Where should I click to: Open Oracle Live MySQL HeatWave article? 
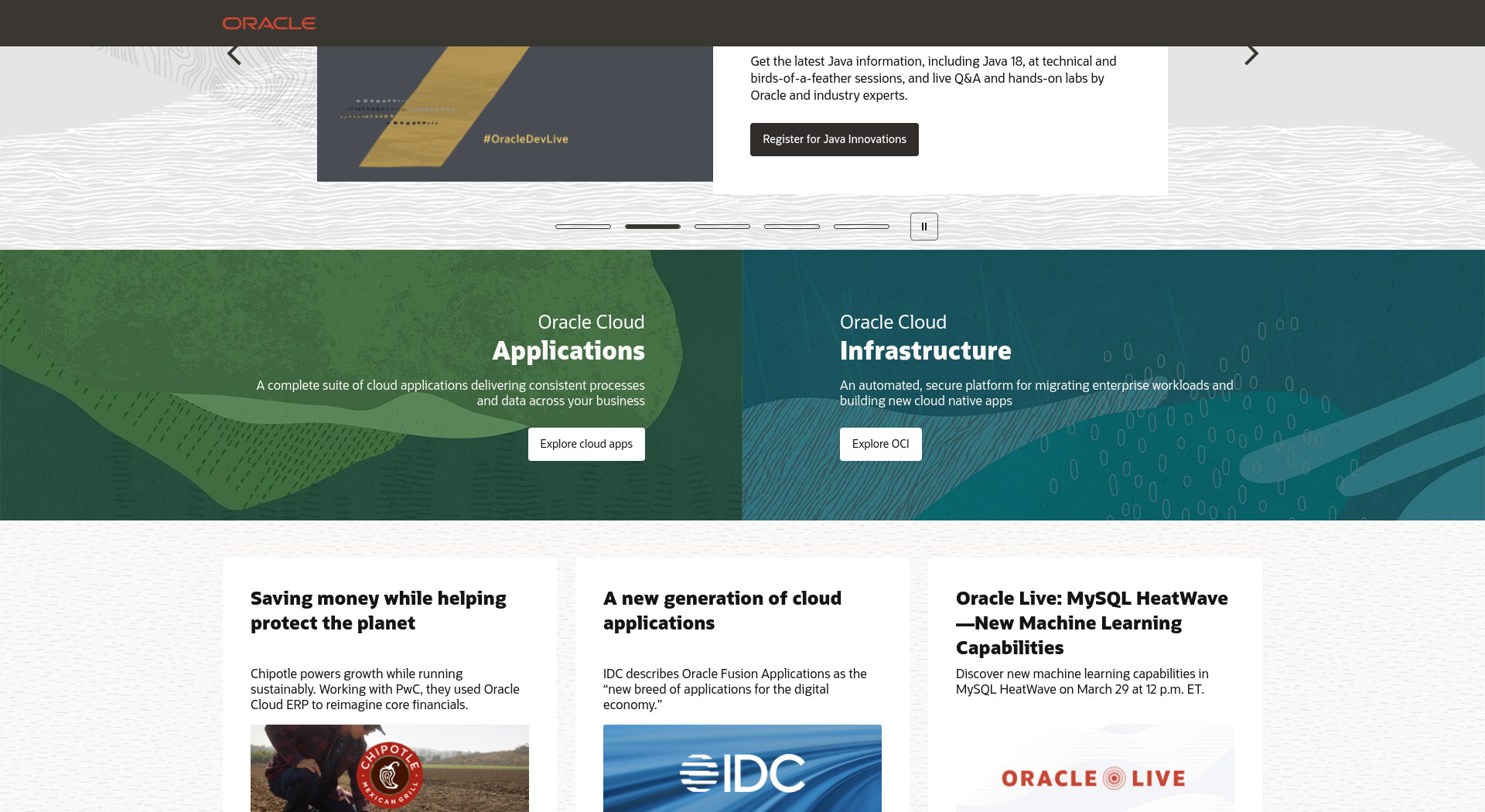tap(1092, 623)
